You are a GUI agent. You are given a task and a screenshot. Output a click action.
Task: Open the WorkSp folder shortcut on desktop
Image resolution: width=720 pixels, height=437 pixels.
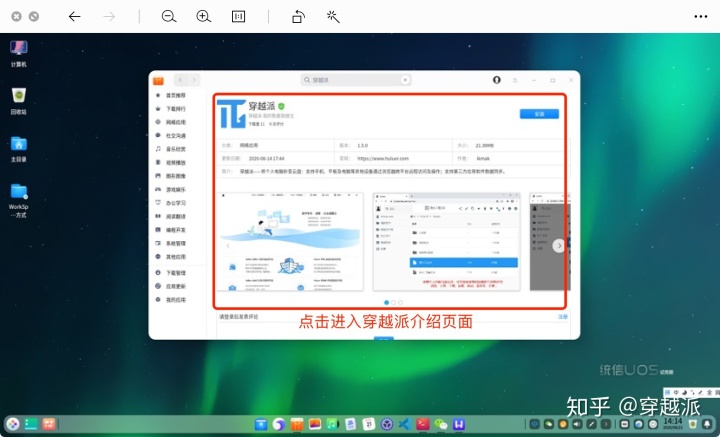click(18, 200)
